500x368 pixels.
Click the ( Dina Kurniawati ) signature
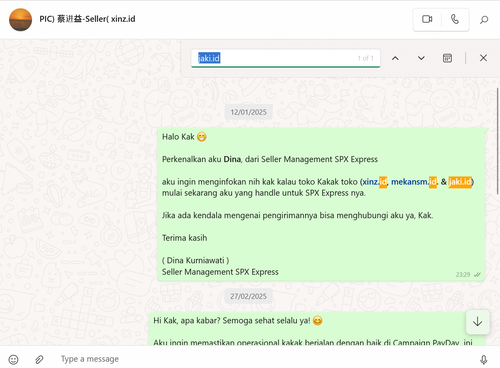[x=195, y=260]
